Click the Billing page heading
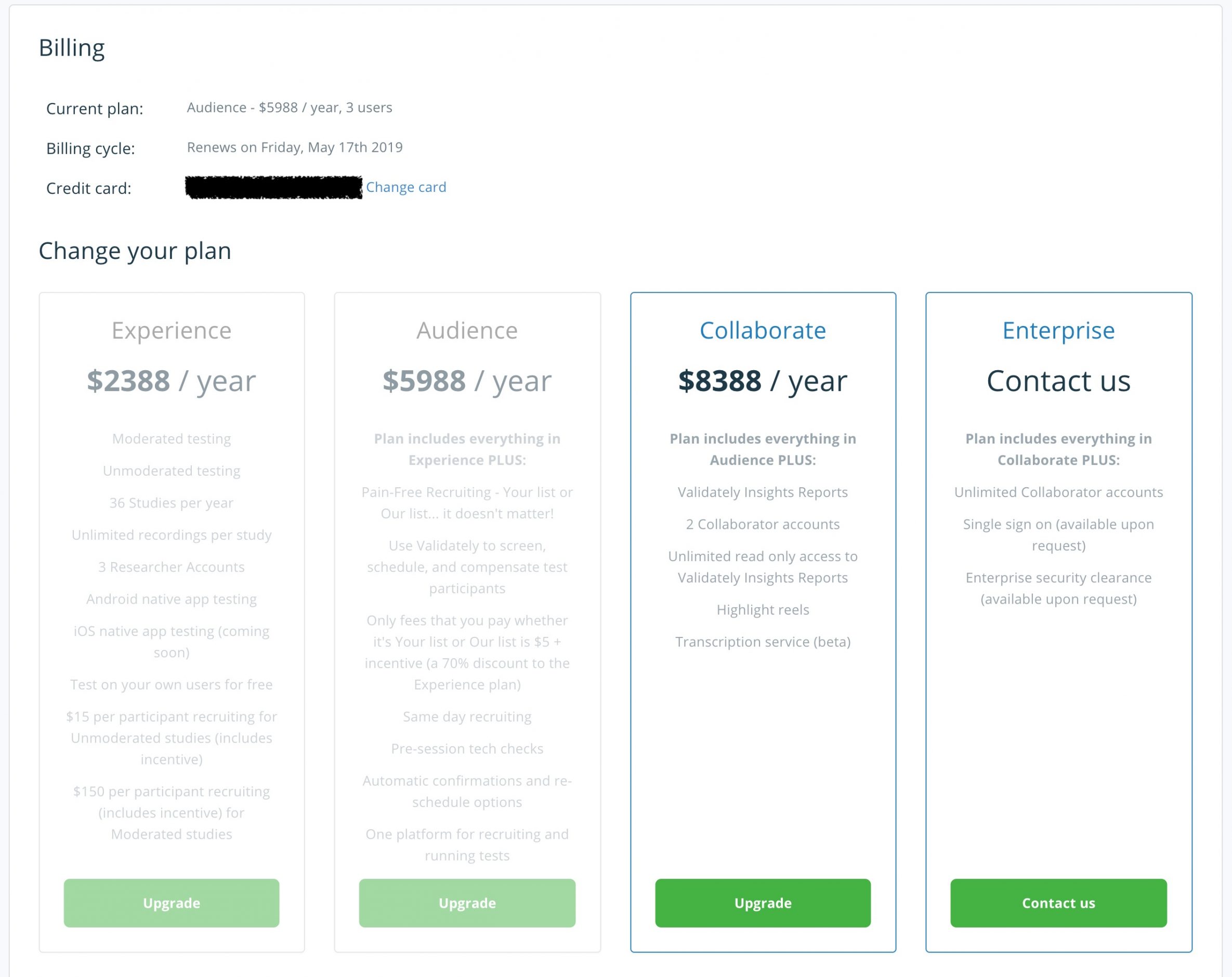This screenshot has height=977, width=1232. [72, 48]
